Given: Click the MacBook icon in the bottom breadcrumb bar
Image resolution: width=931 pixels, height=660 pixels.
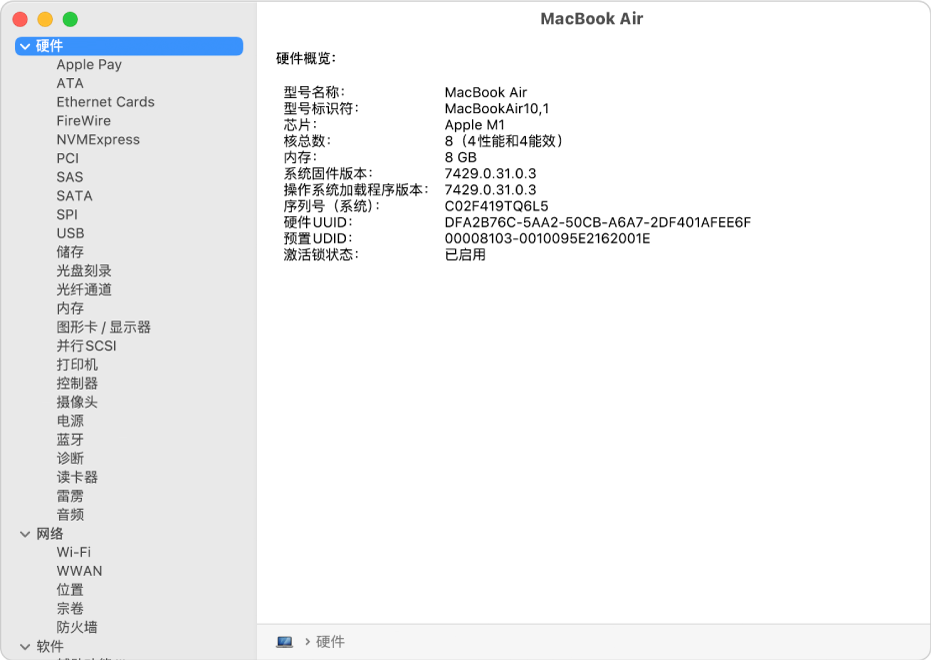Looking at the screenshot, I should click(285, 642).
